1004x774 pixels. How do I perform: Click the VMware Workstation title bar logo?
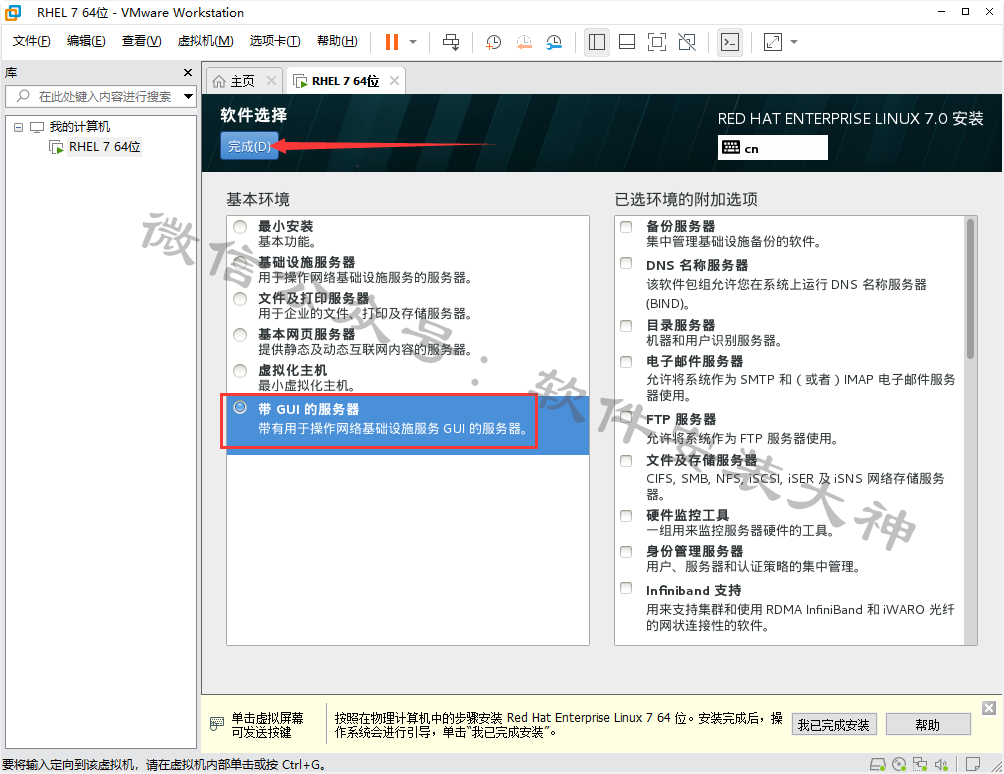click(x=13, y=12)
